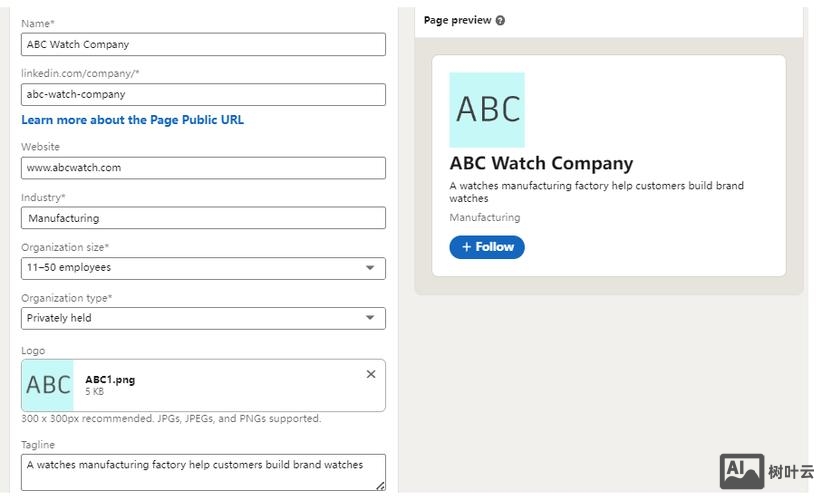822x500 pixels.
Task: Click the linkedin.com/company URL field
Action: click(x=203, y=94)
